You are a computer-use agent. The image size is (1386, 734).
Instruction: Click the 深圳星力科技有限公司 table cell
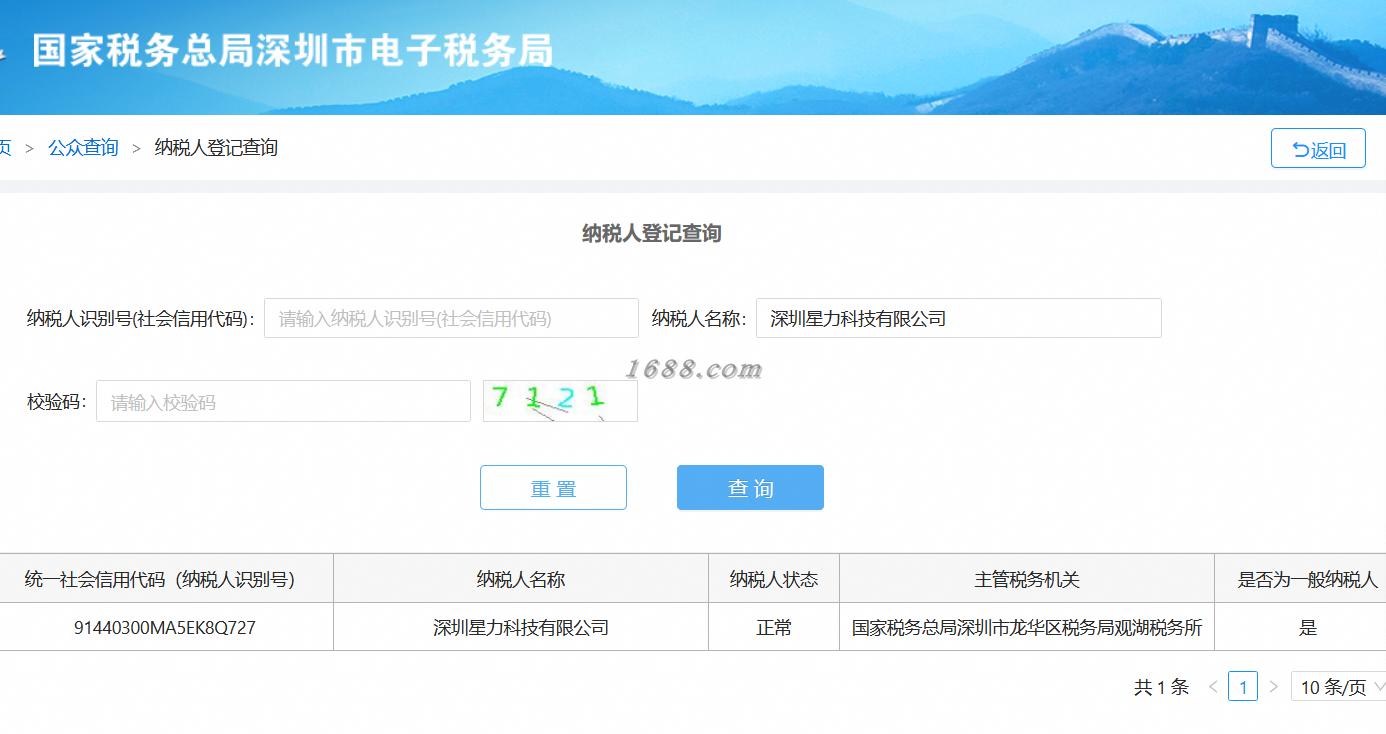point(521,628)
